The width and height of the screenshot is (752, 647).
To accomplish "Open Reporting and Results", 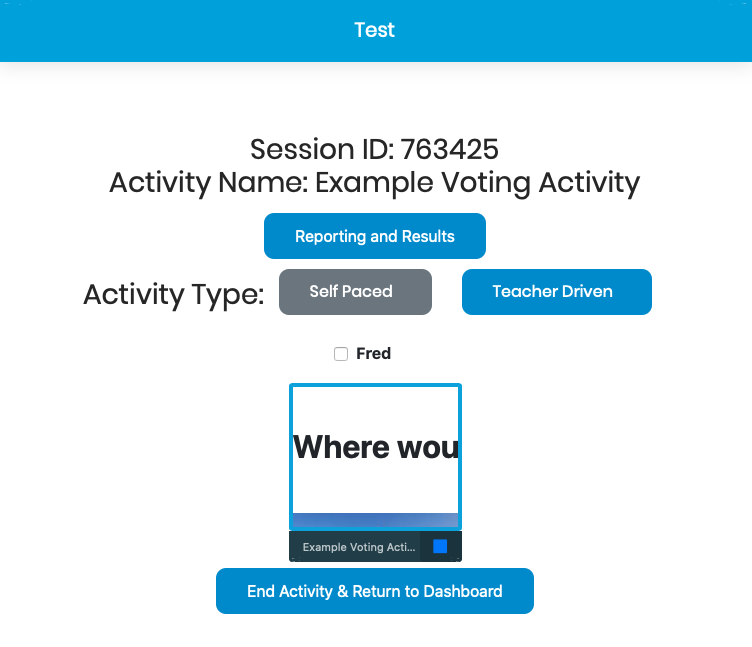I will (375, 236).
